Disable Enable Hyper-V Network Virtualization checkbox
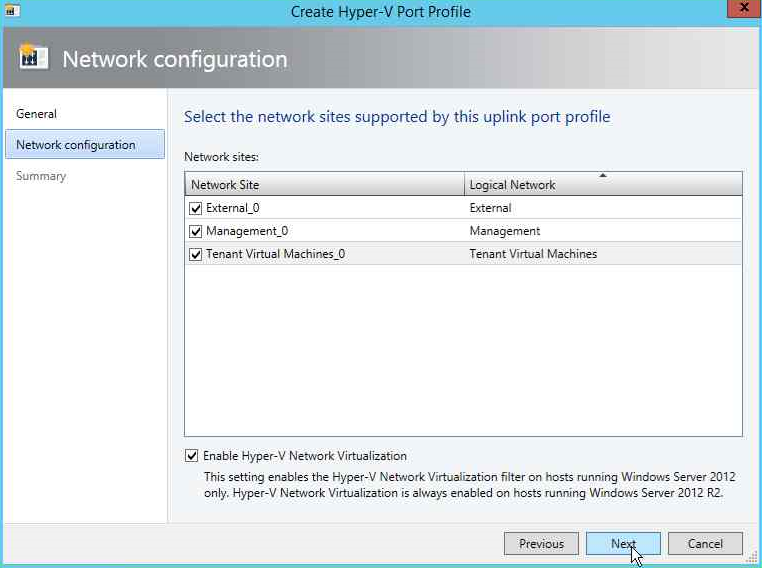The image size is (762, 568). (191, 456)
